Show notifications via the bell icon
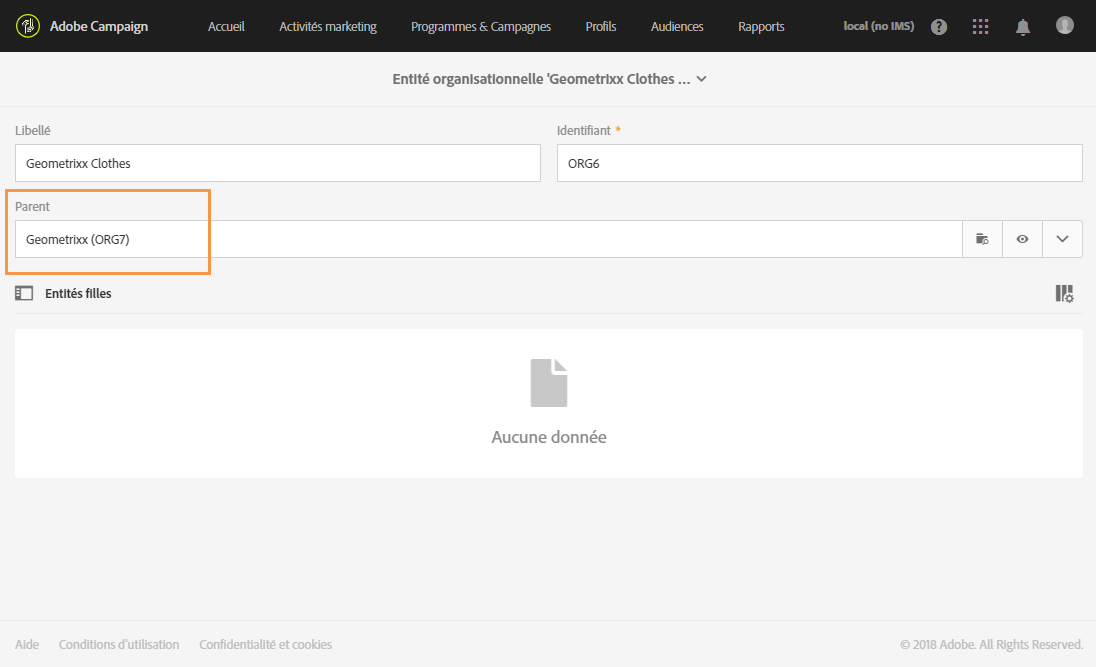 1023,27
